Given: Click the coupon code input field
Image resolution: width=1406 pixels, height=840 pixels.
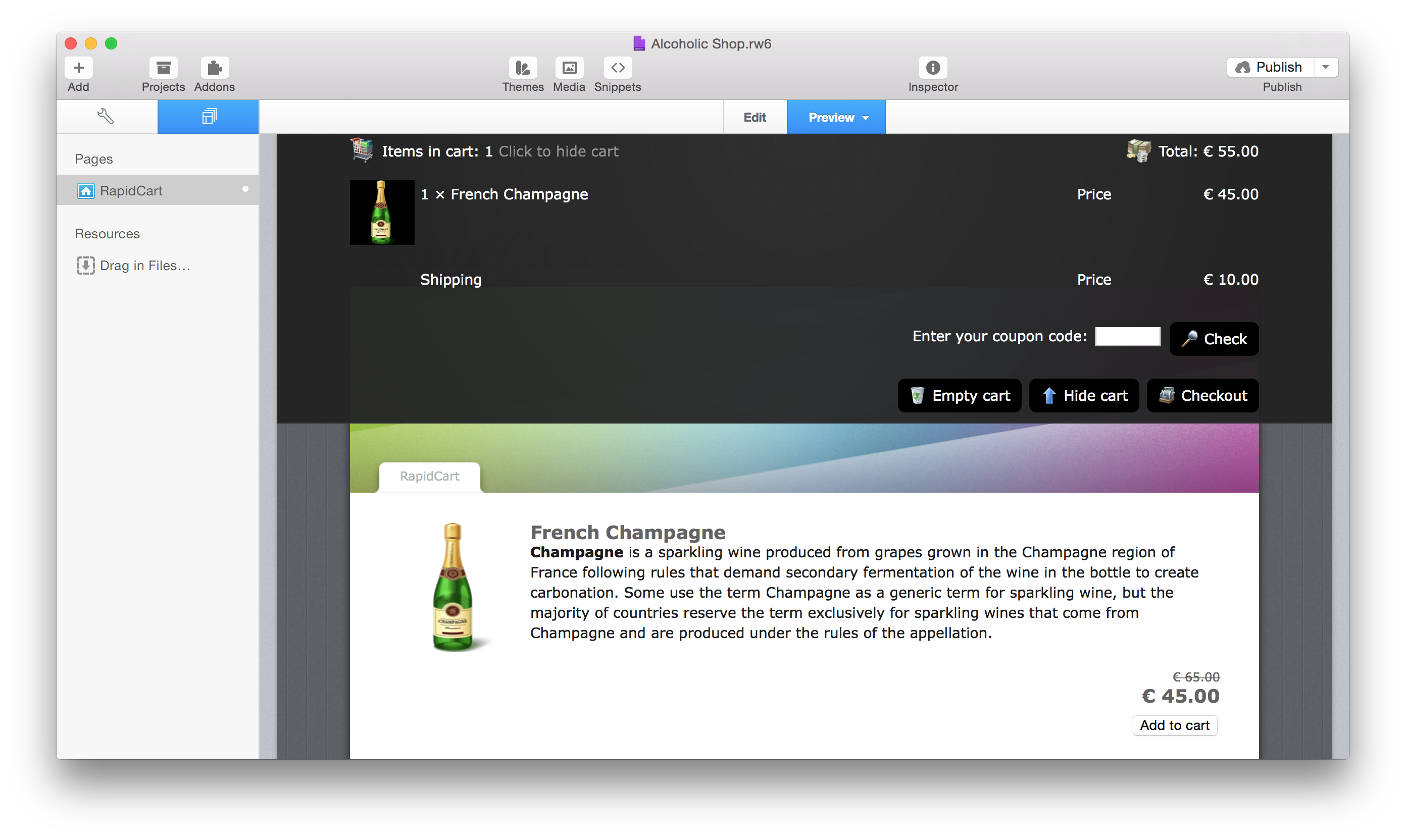Looking at the screenshot, I should [1127, 336].
